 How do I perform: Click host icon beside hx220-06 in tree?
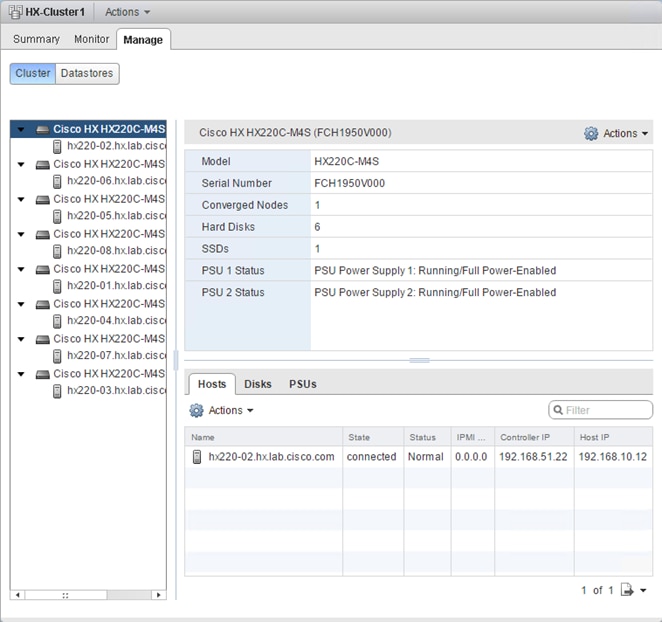[57, 182]
